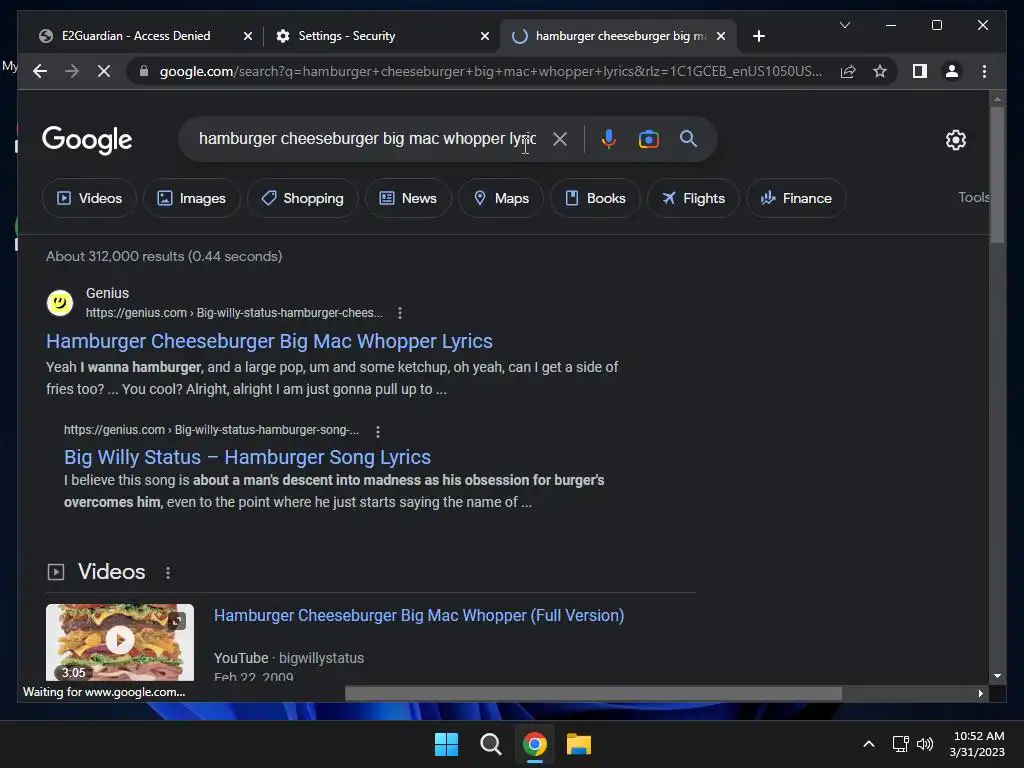
Task: Go back to the previous page
Action: [40, 71]
